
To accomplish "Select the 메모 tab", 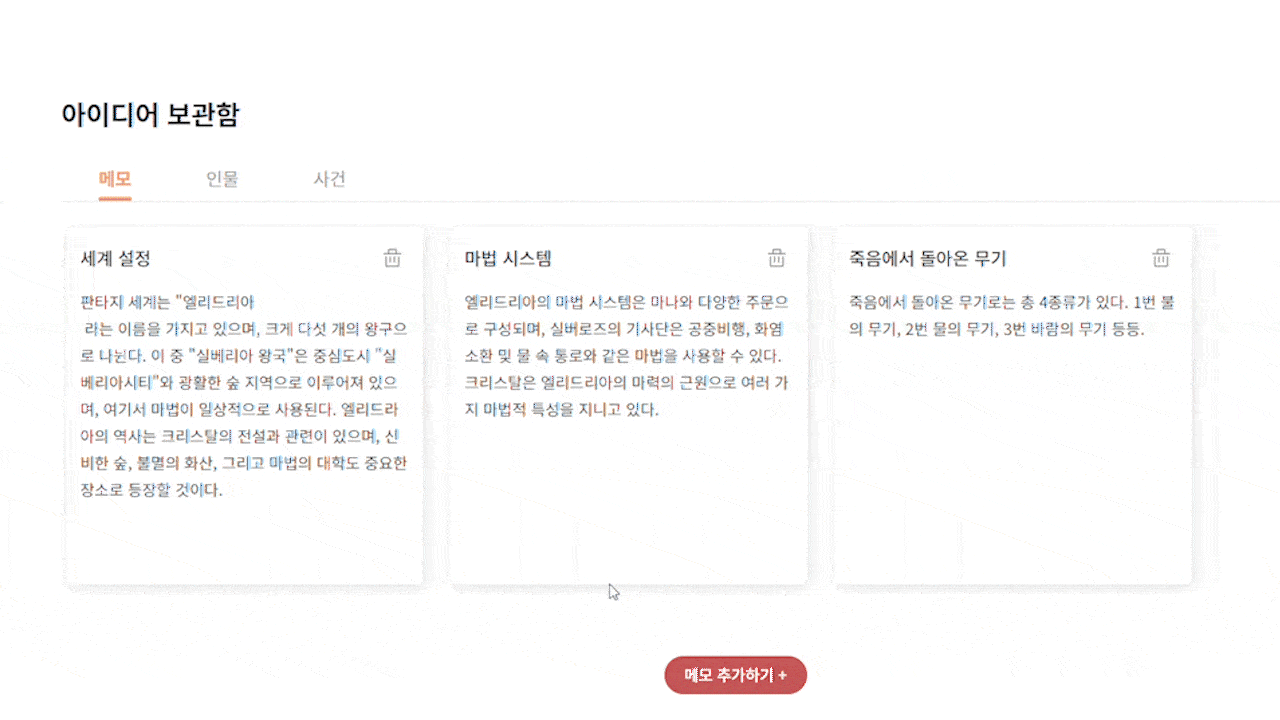I will pos(114,179).
